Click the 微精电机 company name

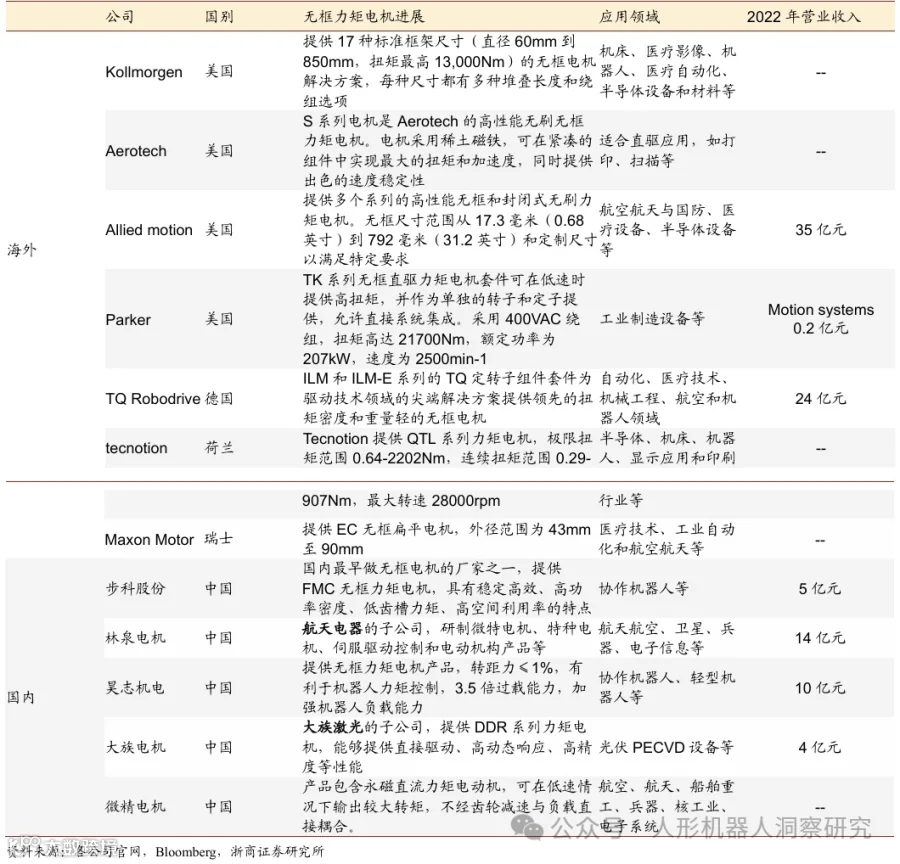click(x=135, y=807)
